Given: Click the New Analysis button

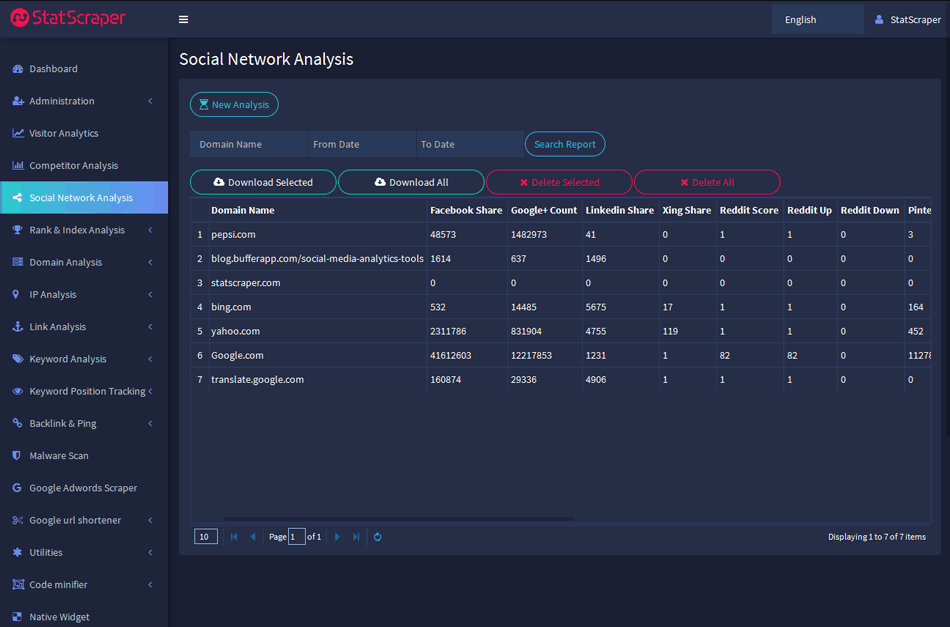Looking at the screenshot, I should pos(234,104).
